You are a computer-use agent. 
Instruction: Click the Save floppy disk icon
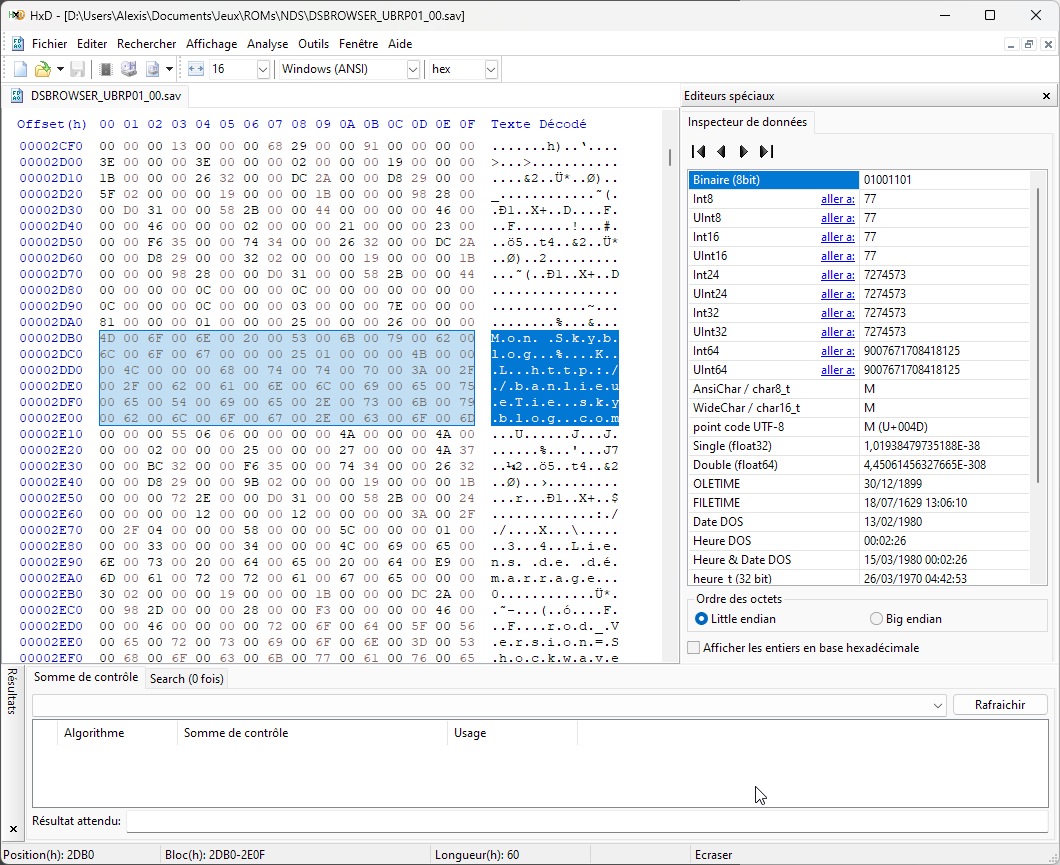coord(77,69)
